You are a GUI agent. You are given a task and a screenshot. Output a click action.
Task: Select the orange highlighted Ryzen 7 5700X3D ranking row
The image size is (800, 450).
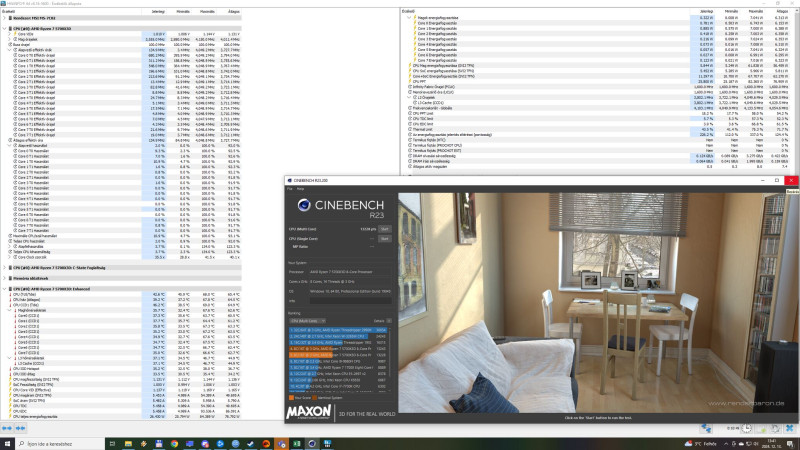(x=338, y=355)
